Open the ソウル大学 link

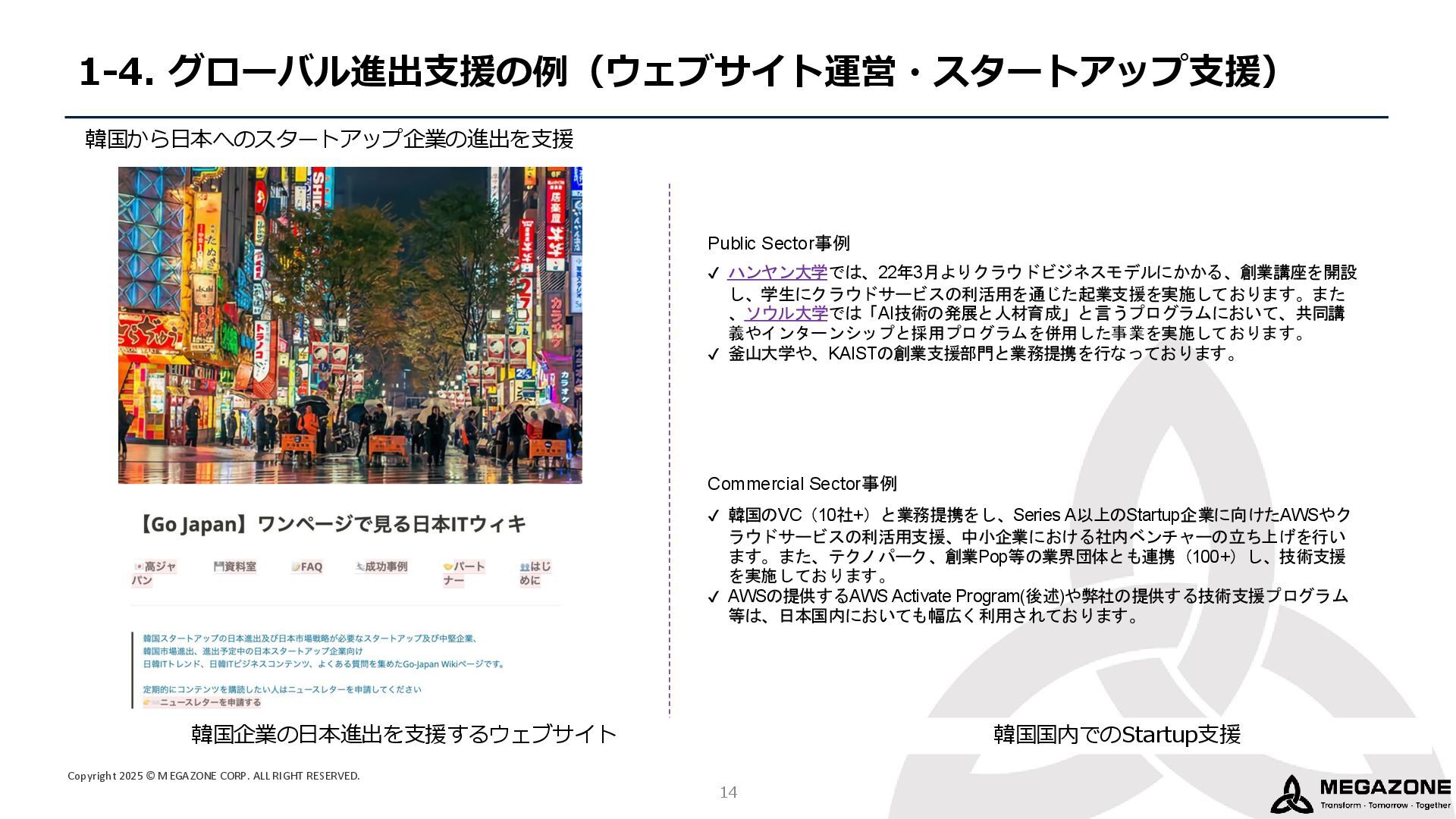786,313
